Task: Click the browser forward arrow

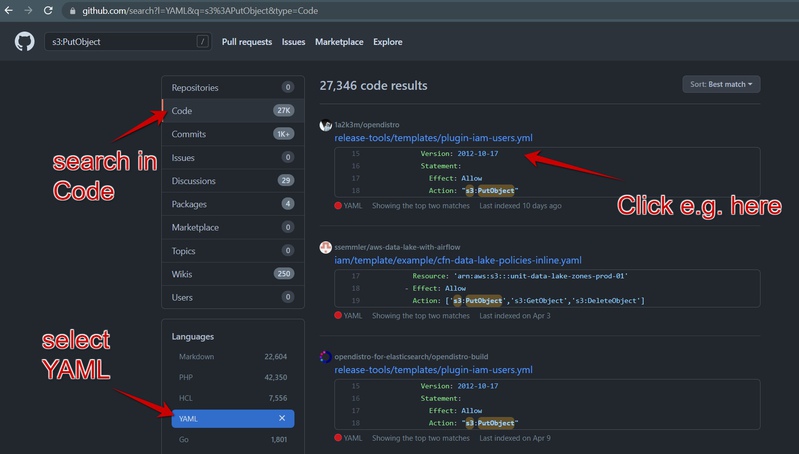Action: (28, 11)
